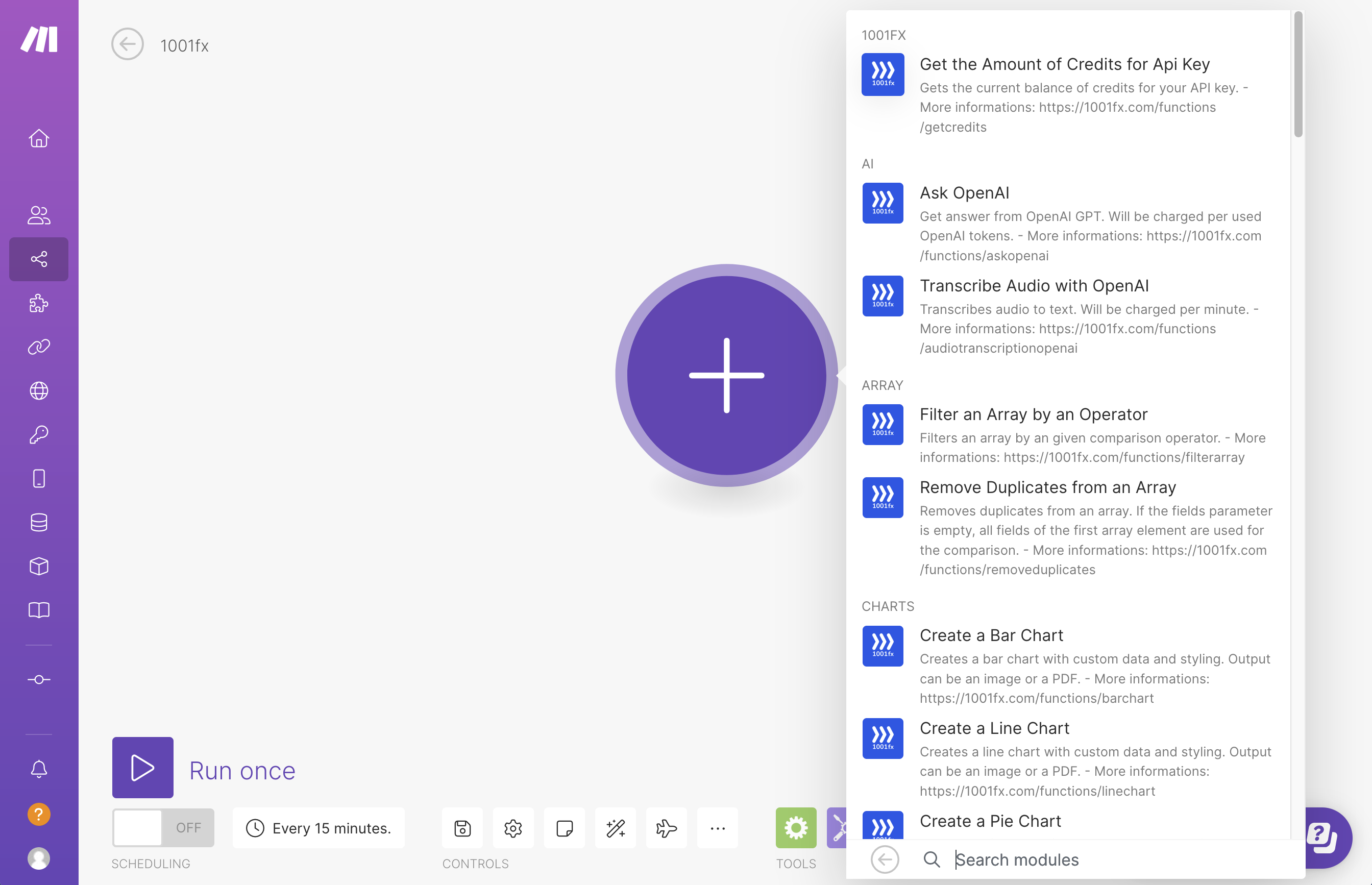Open the Webhooks globe icon

[38, 391]
